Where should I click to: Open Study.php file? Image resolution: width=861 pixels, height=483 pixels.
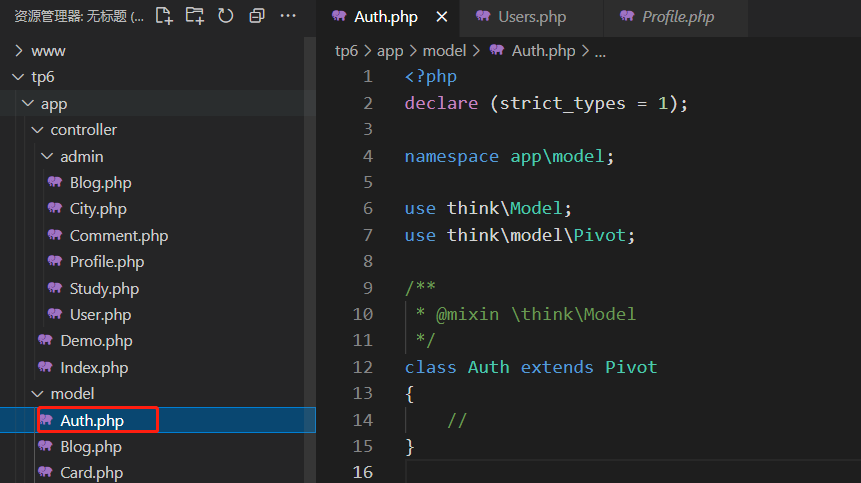pyautogui.click(x=104, y=289)
